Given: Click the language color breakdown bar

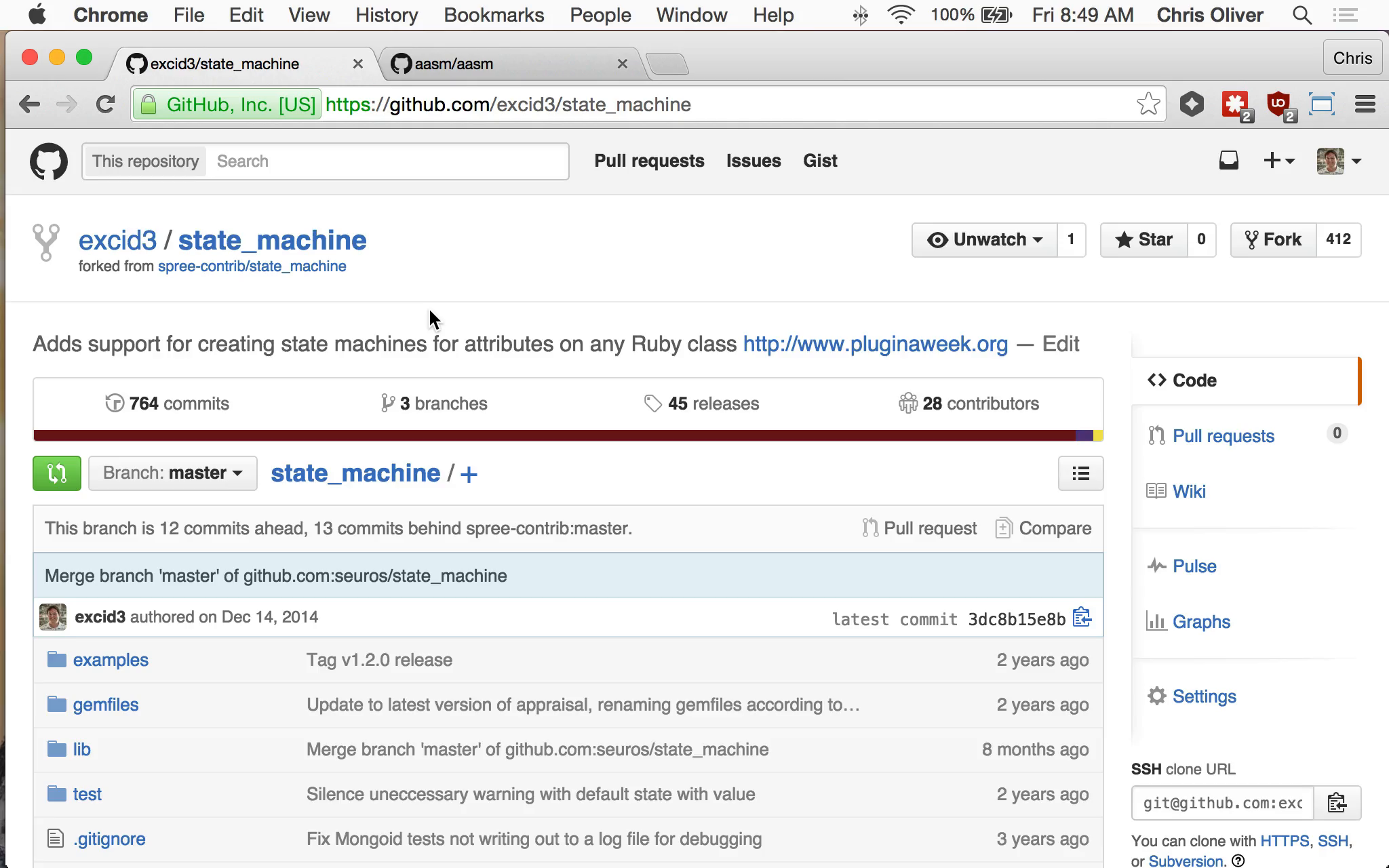Looking at the screenshot, I should pyautogui.click(x=568, y=435).
